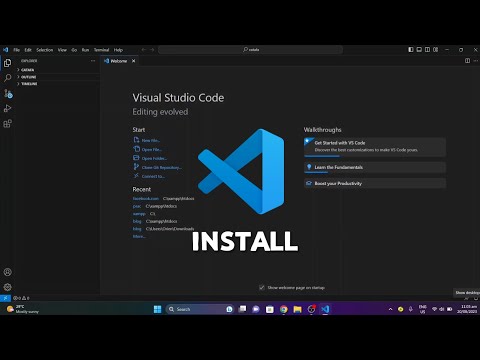Open the Run menu
Screen dimensions: 480x360
point(85,50)
